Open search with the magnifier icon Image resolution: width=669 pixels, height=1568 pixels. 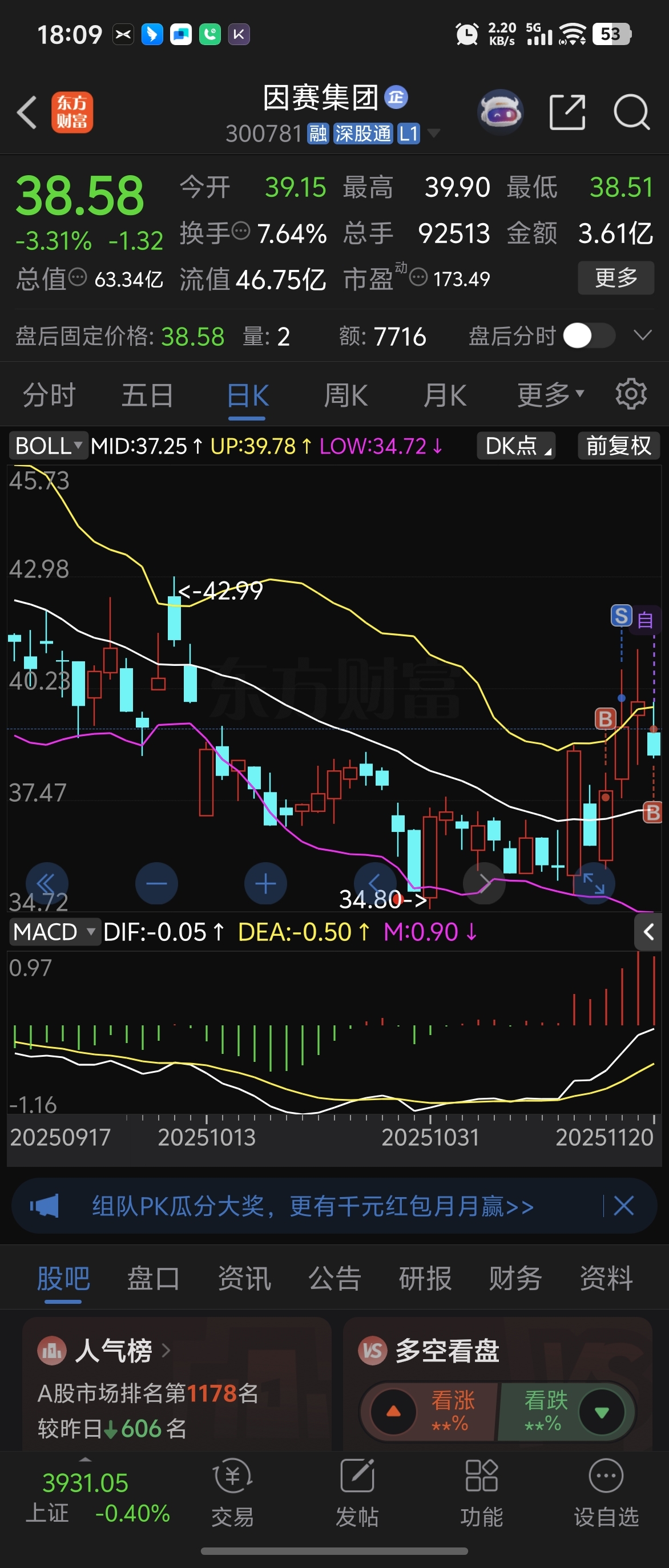click(631, 112)
